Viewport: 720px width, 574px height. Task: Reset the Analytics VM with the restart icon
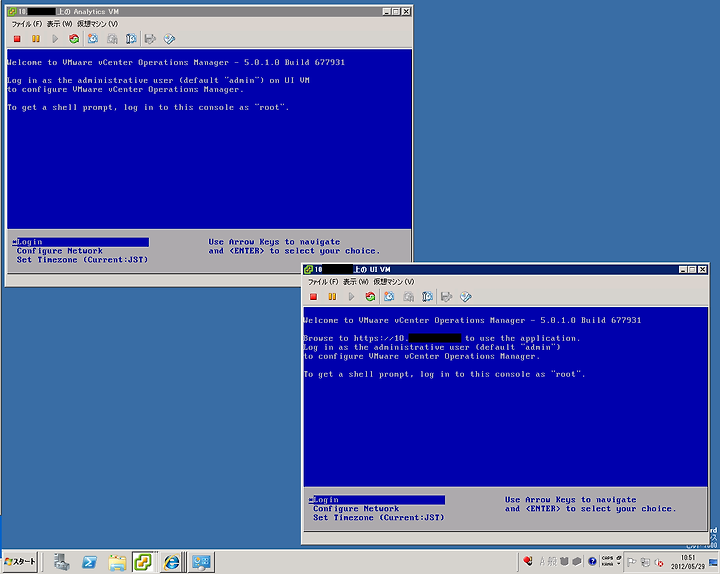pos(74,39)
